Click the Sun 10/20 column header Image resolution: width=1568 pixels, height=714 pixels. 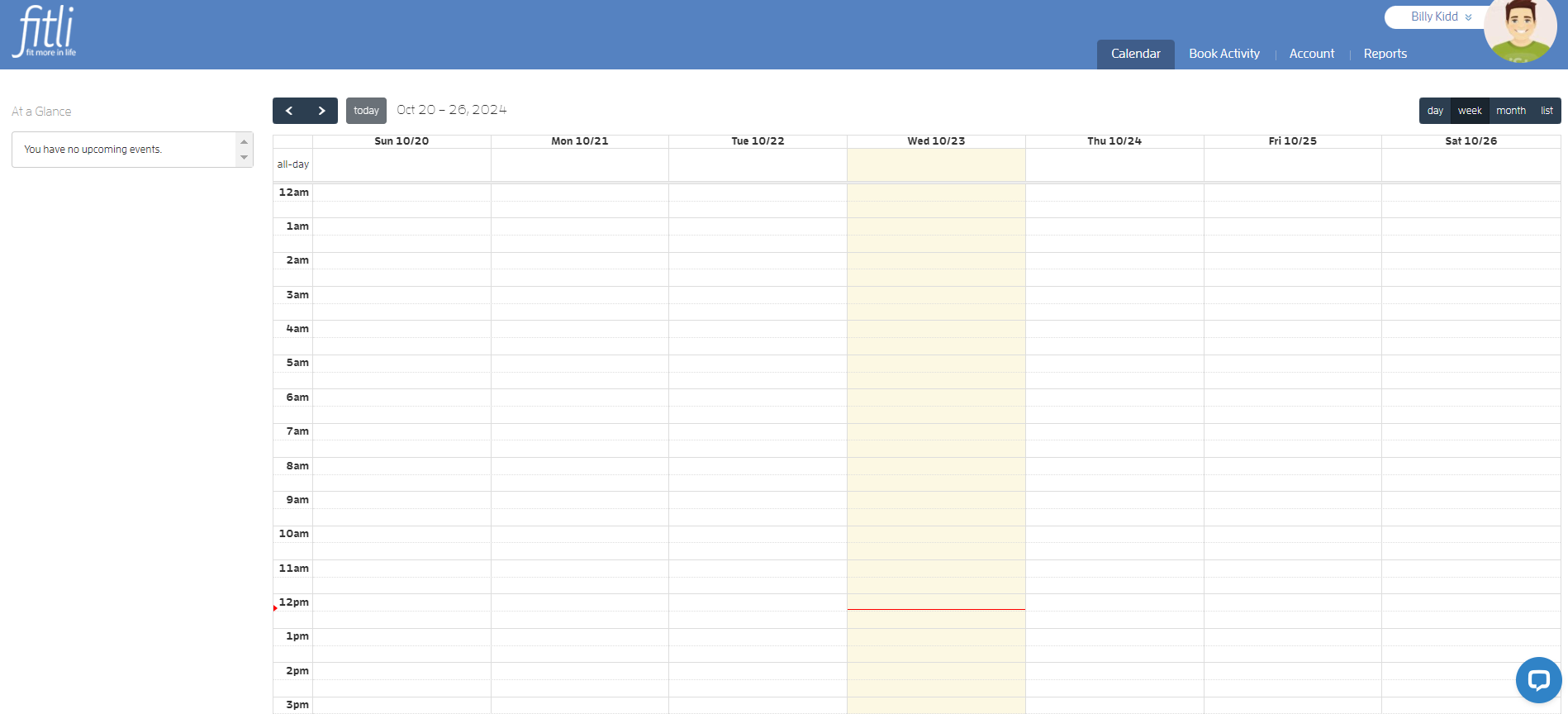click(x=402, y=141)
